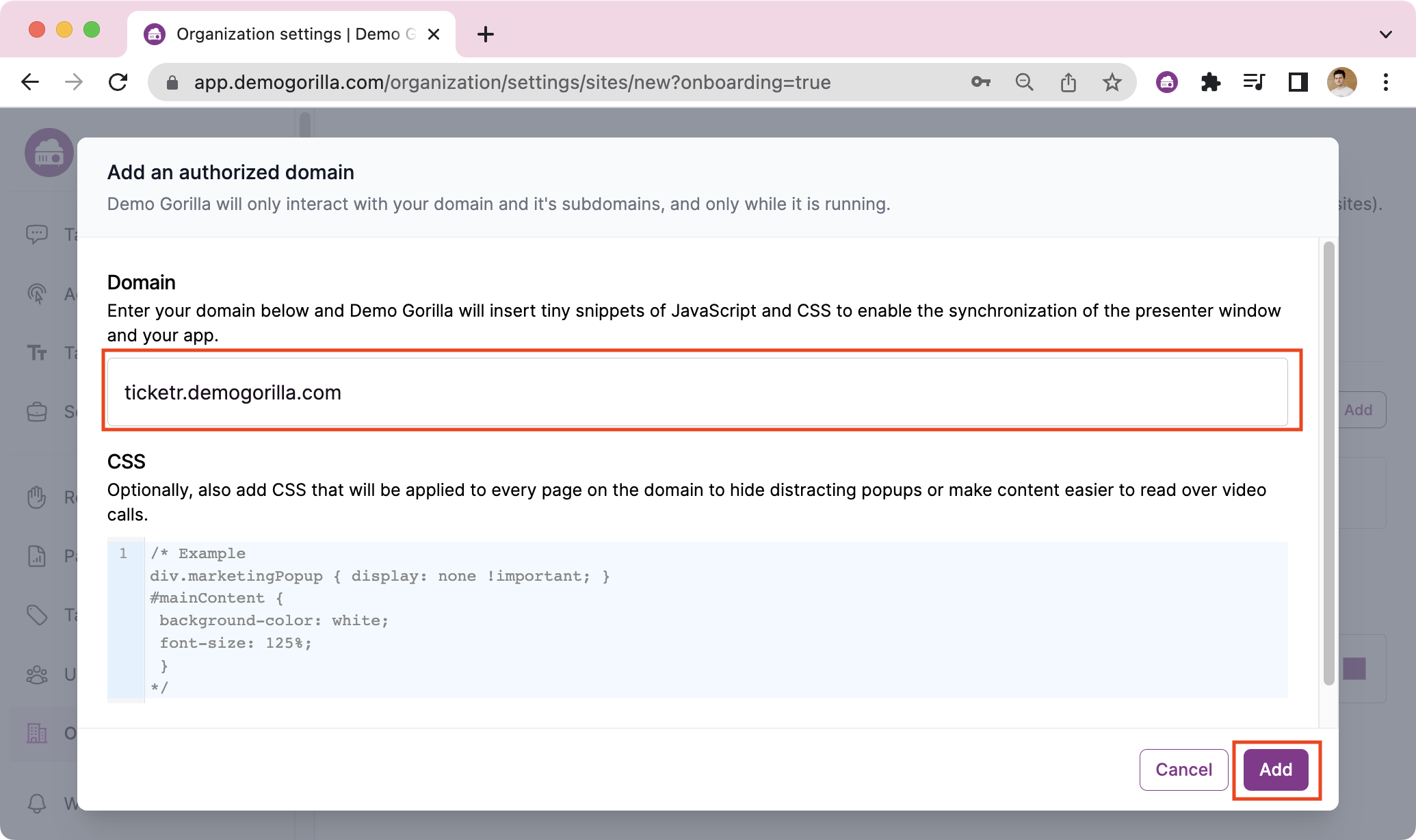This screenshot has width=1416, height=840.
Task: Click the media controls icon in the toolbar
Action: point(1254,82)
